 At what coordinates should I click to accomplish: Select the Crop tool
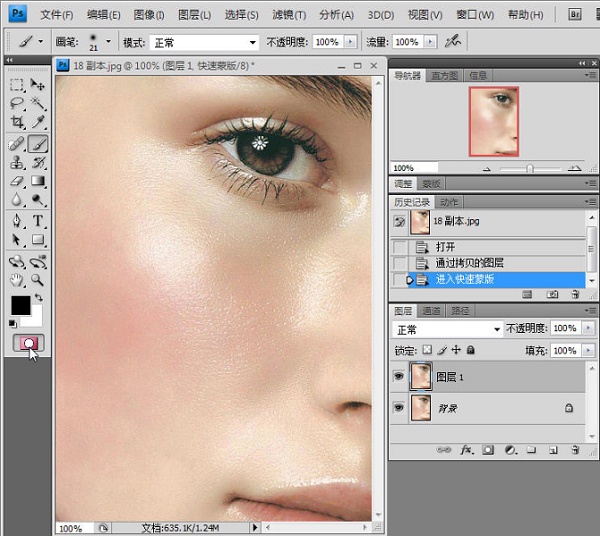[16, 122]
